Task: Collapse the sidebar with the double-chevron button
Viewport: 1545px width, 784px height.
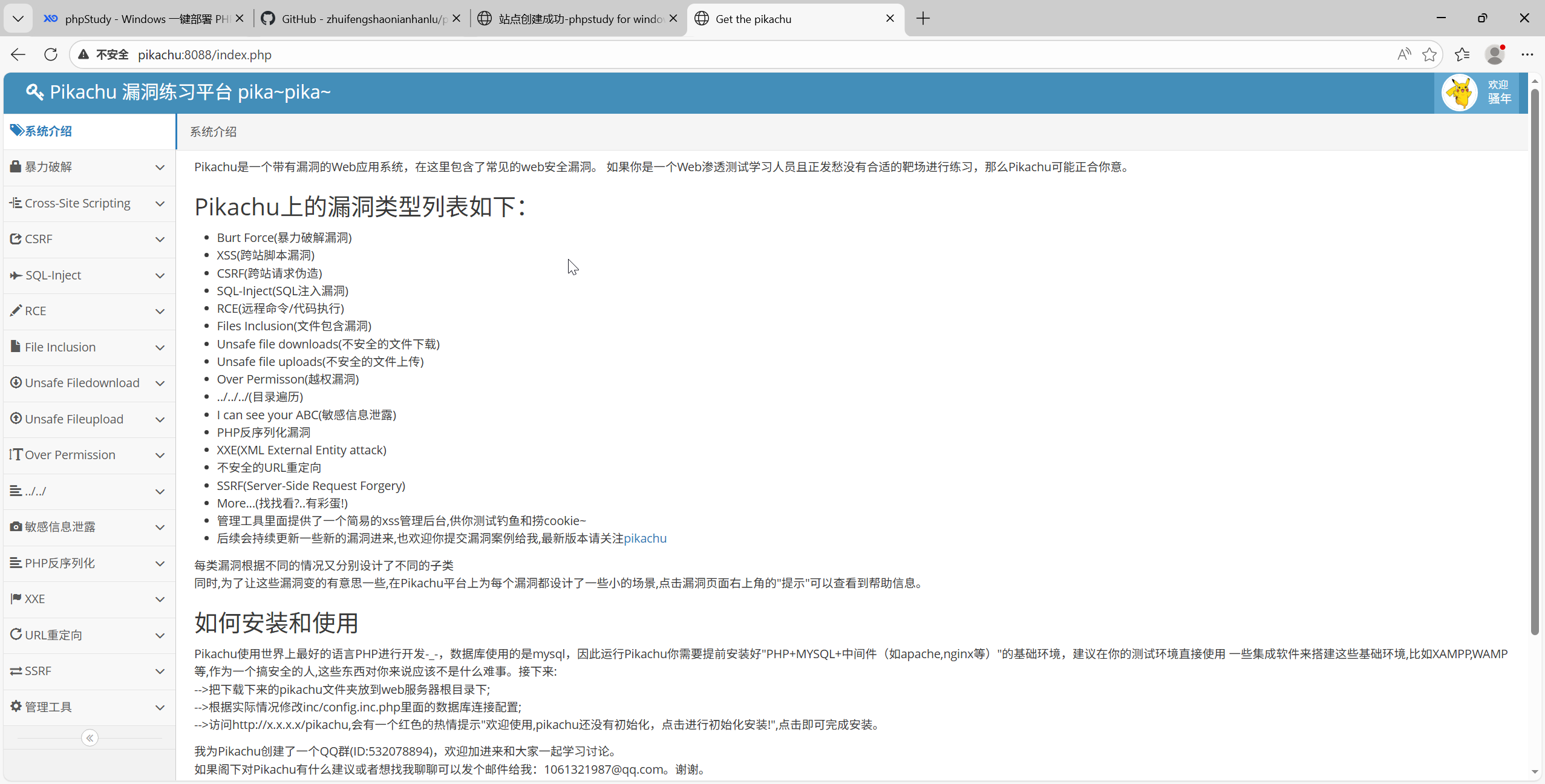Action: (x=90, y=738)
